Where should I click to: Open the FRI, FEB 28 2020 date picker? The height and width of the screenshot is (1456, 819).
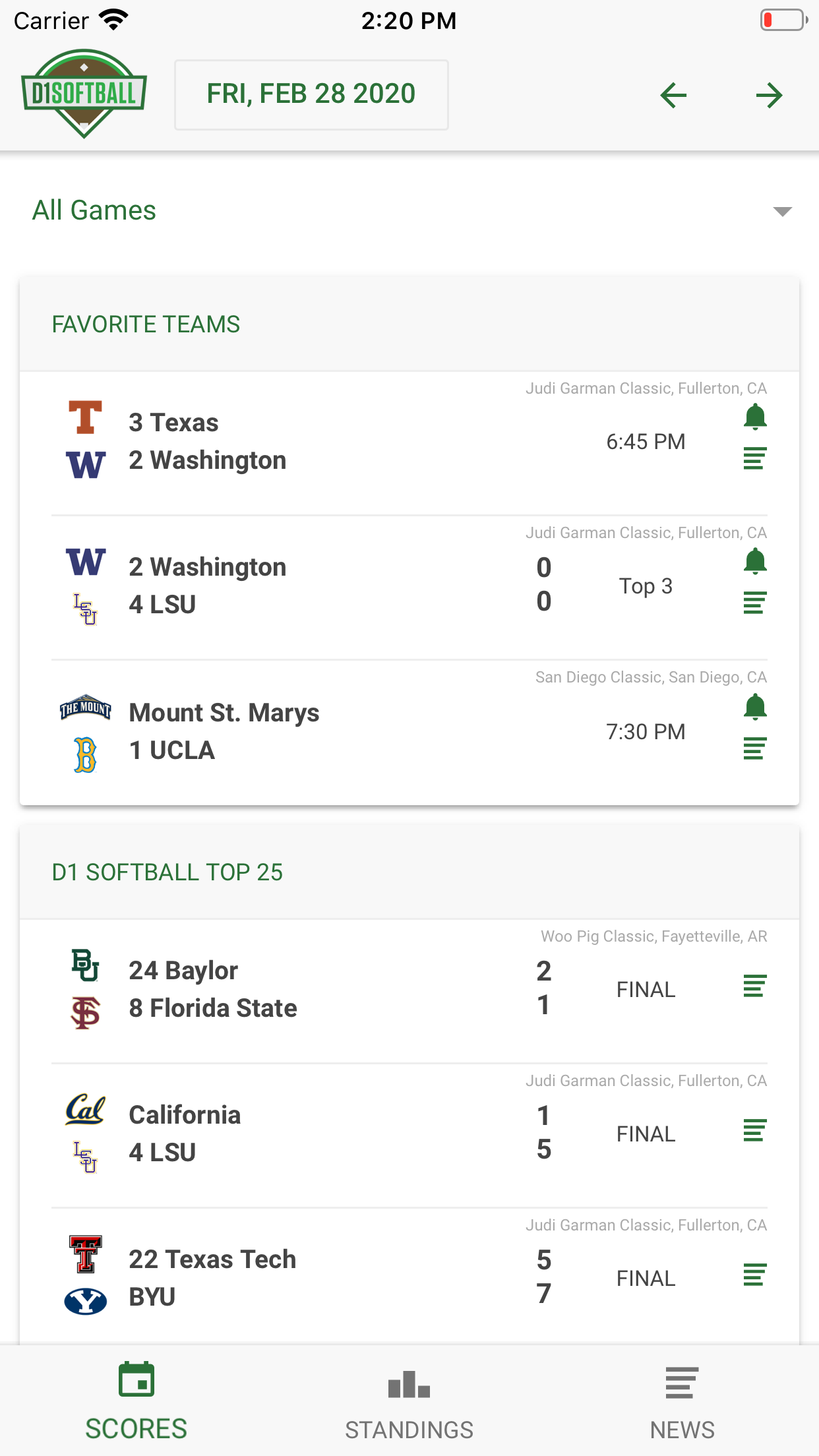click(311, 94)
